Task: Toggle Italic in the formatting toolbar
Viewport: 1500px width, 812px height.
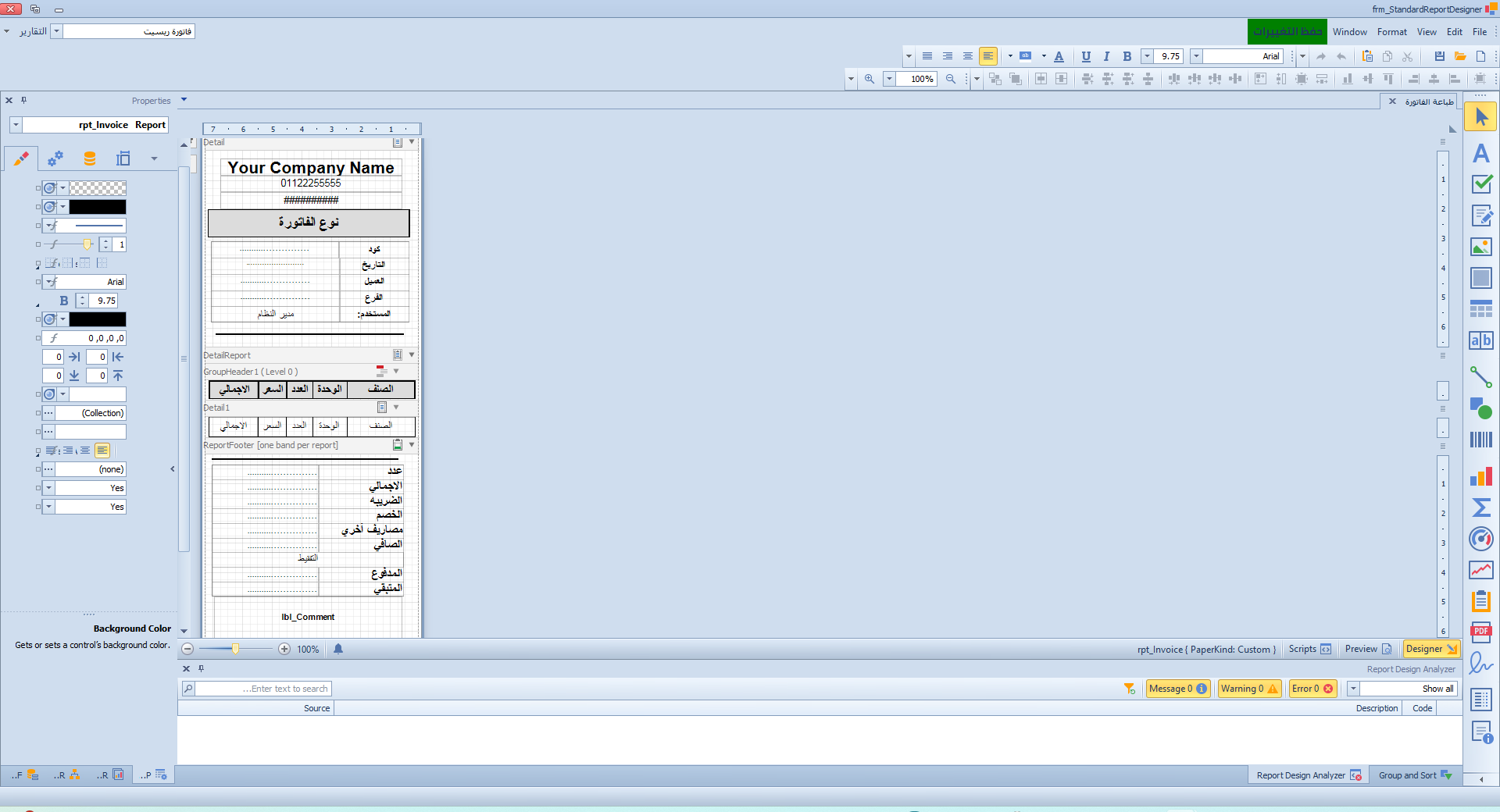Action: (x=1106, y=56)
